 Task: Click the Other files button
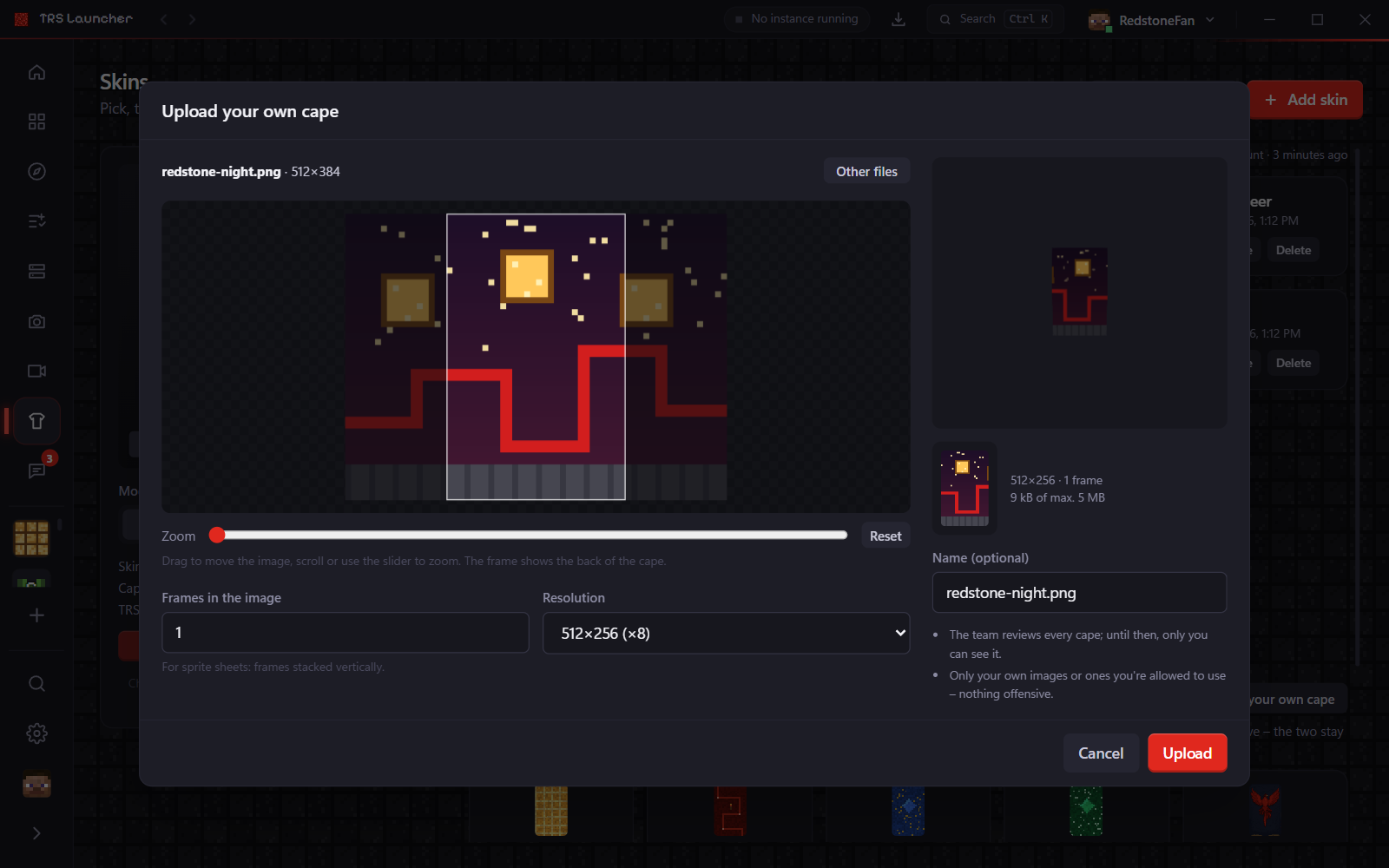pos(866,171)
